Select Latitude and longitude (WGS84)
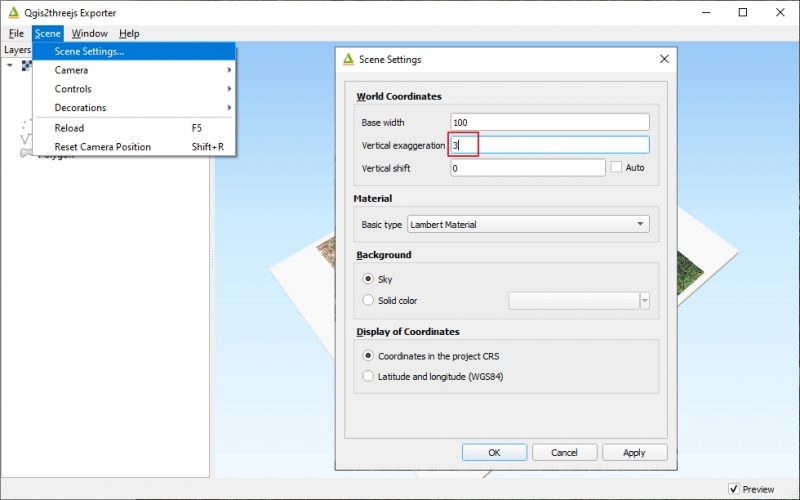The width and height of the screenshot is (800, 500). click(368, 377)
